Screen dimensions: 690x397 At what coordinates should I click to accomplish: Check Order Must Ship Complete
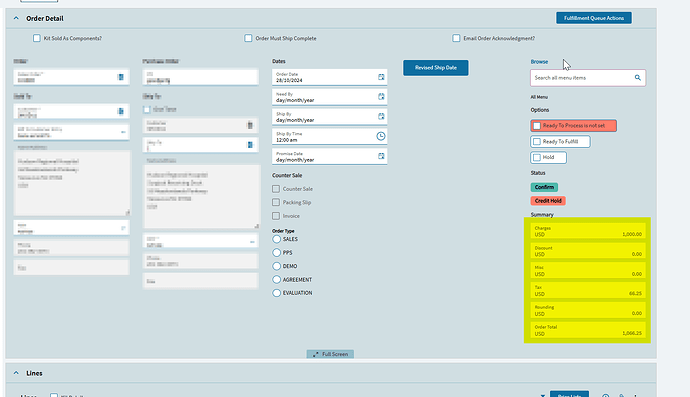tap(248, 38)
